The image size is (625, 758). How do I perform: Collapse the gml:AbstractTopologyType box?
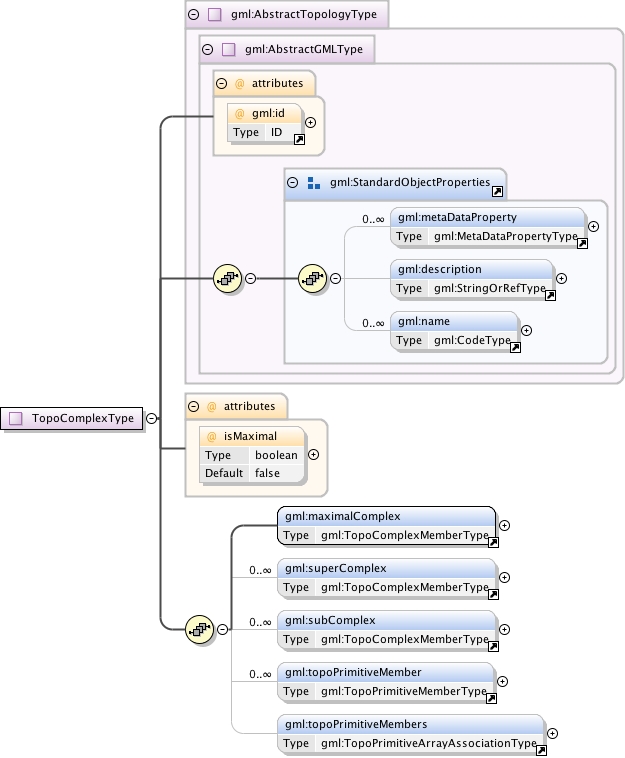tap(193, 15)
